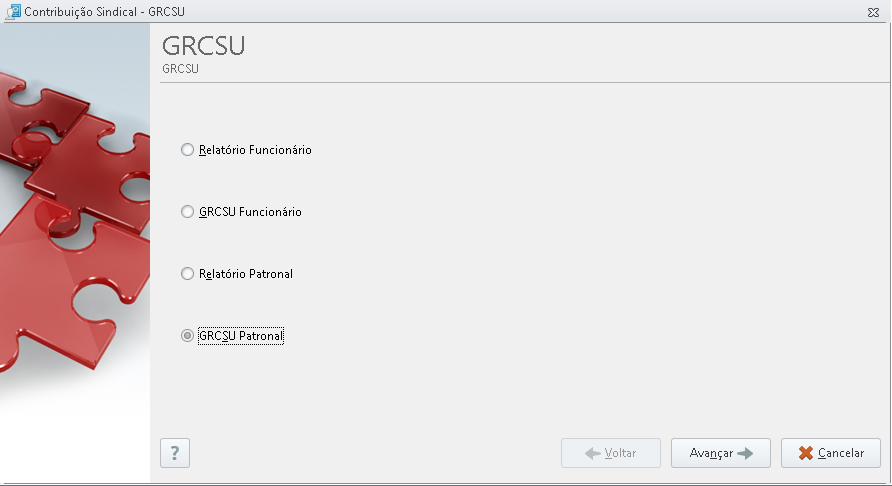Select the Relatório Funcionário radio circle
The image size is (892, 486).
pyautogui.click(x=187, y=150)
